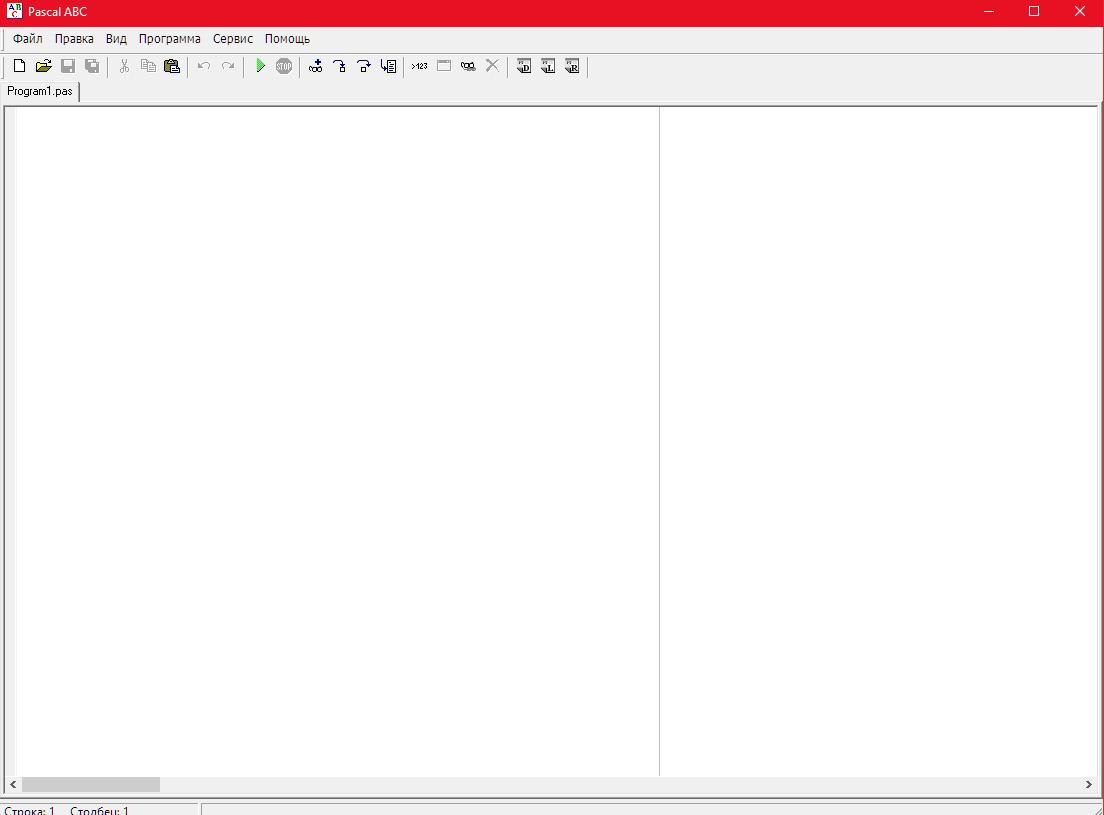Image resolution: width=1104 pixels, height=815 pixels.
Task: Click the horizontal scrollbar right arrow
Action: 1088,785
